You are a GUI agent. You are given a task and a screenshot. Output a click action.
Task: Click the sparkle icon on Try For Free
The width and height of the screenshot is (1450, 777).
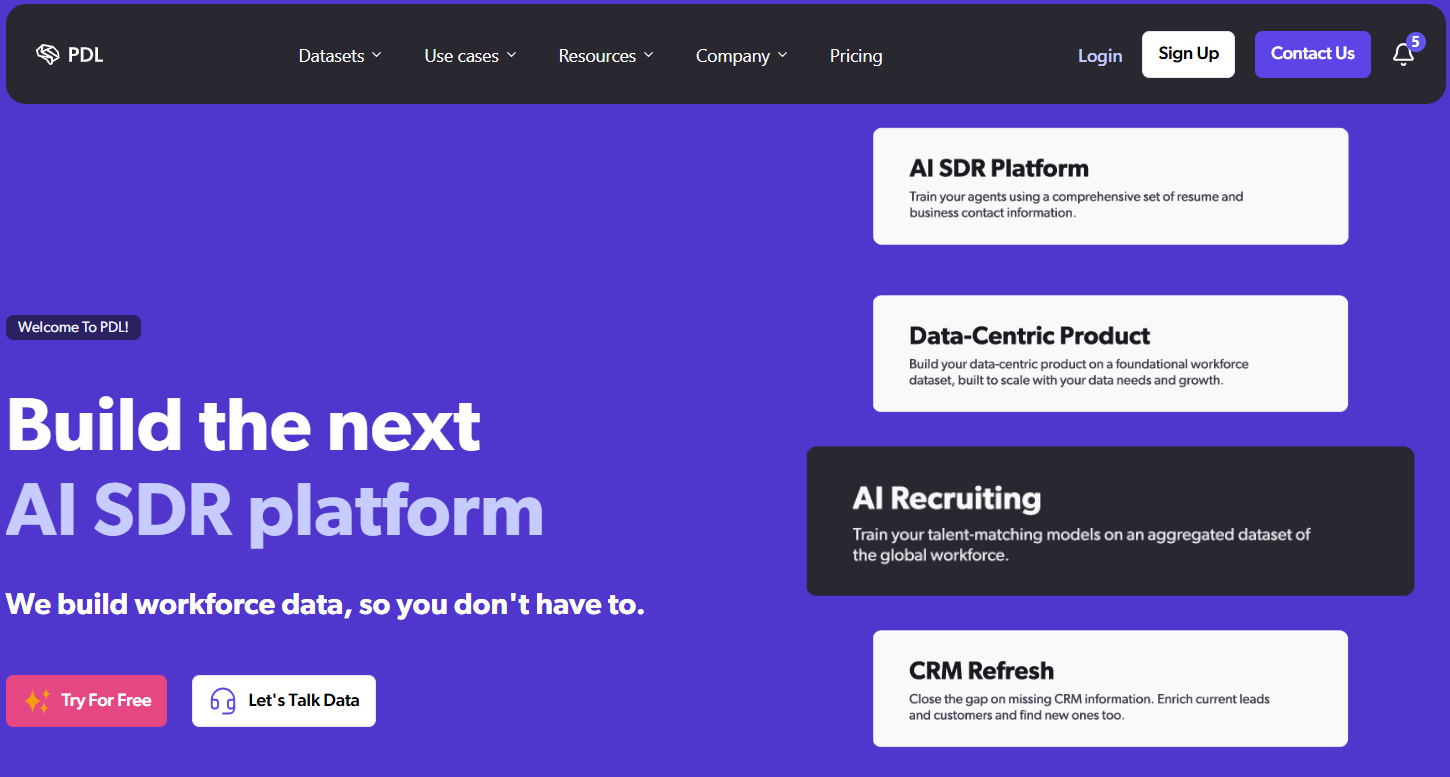tap(37, 701)
